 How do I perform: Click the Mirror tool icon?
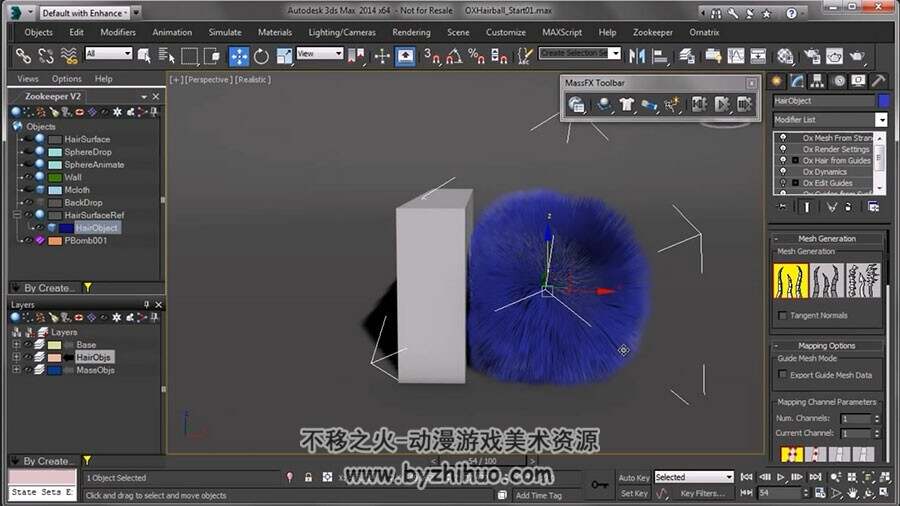(x=637, y=56)
